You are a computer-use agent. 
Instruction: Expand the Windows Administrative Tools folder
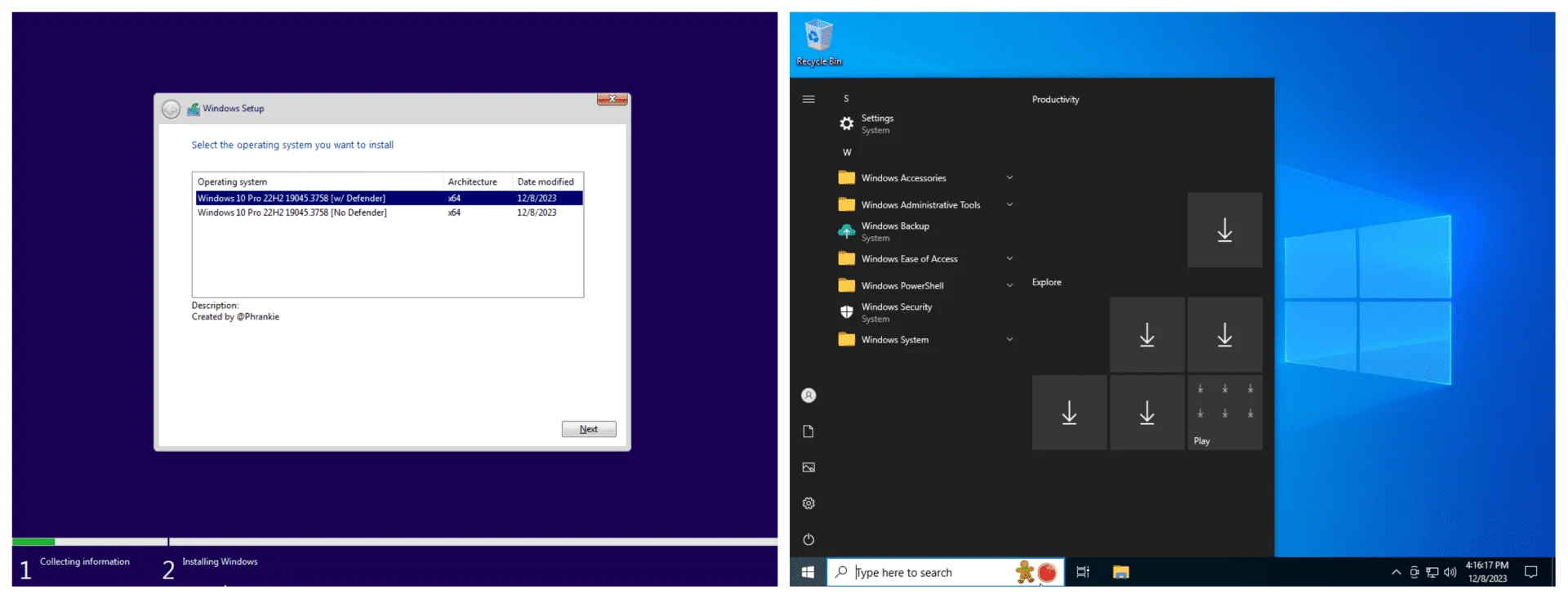(927, 204)
